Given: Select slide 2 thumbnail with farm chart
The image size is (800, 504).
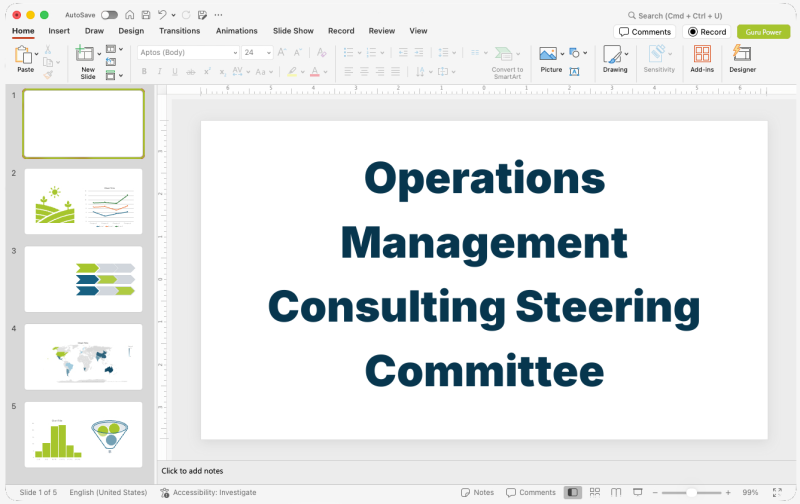Looking at the screenshot, I should [84, 201].
